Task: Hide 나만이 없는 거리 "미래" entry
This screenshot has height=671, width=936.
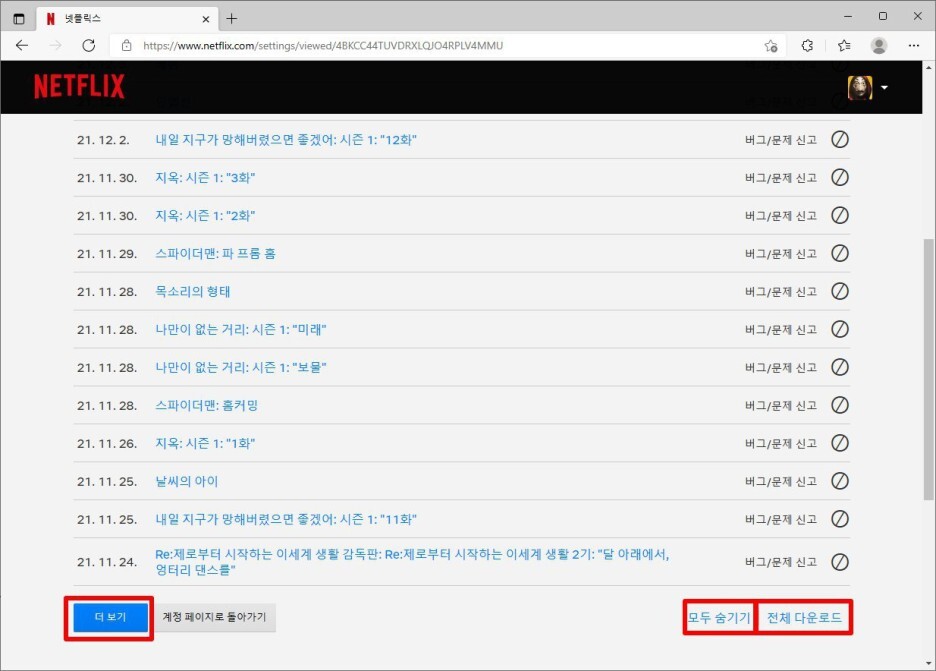Action: point(840,330)
